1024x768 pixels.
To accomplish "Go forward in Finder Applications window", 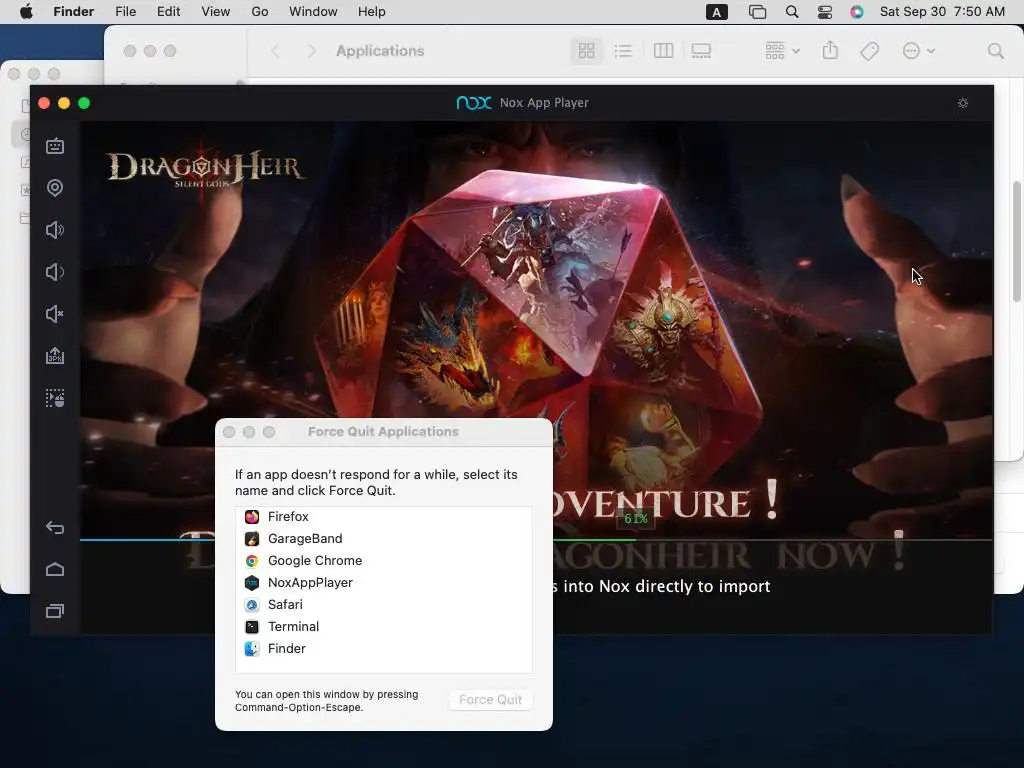I will [x=312, y=51].
